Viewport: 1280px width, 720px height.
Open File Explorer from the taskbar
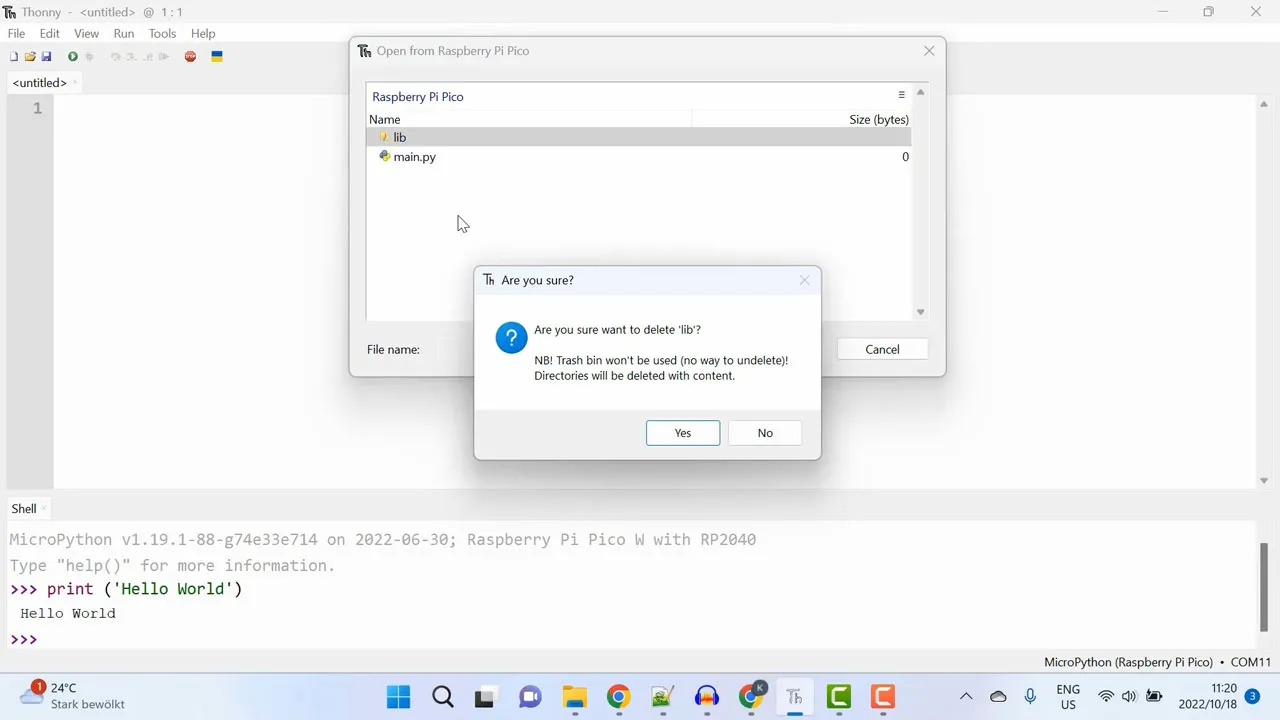[x=574, y=696]
